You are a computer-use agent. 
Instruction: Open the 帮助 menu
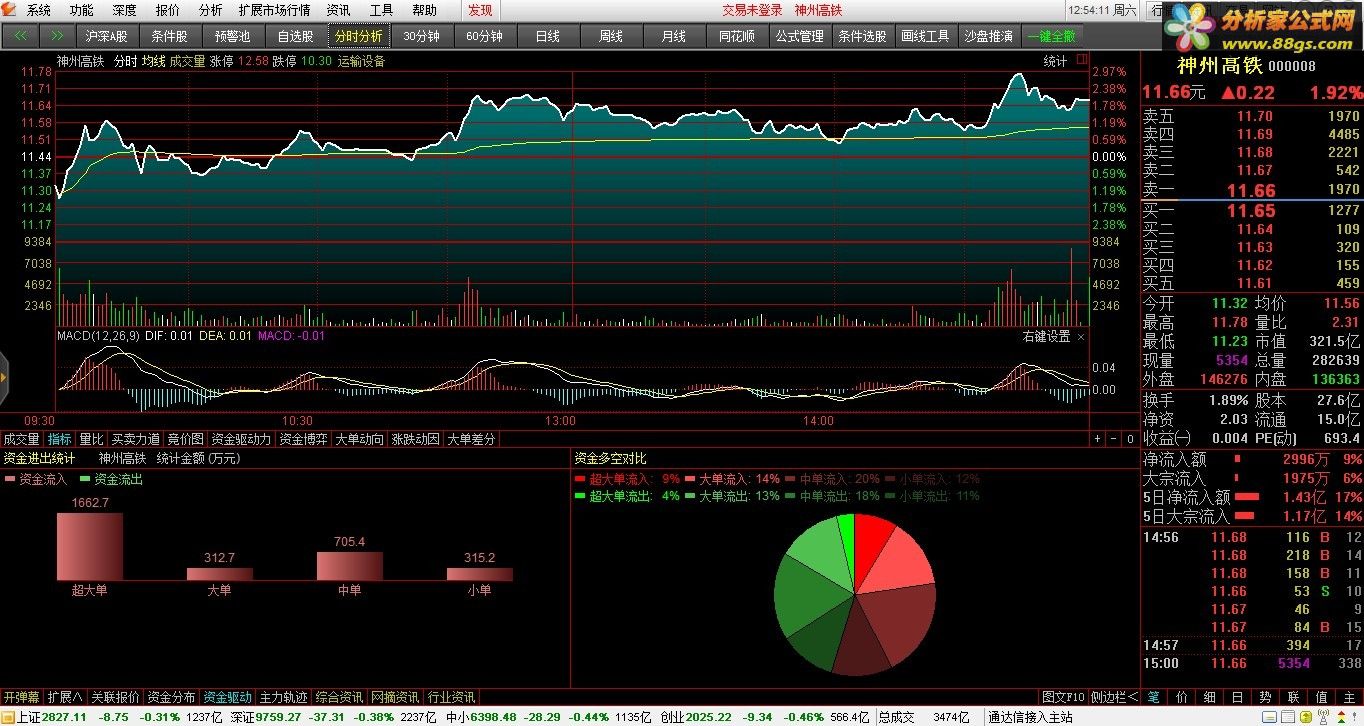click(425, 10)
